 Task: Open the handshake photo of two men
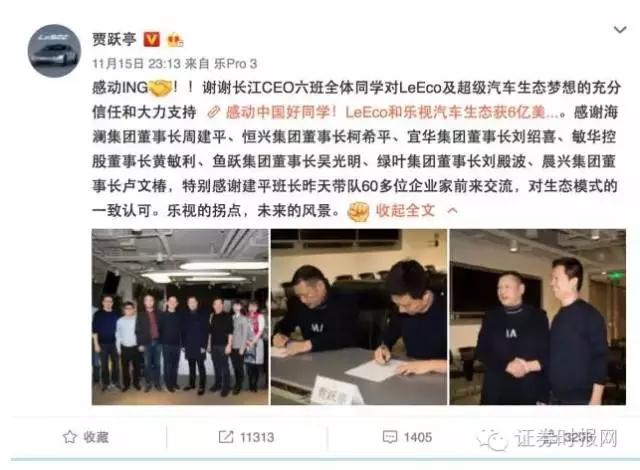(x=538, y=317)
